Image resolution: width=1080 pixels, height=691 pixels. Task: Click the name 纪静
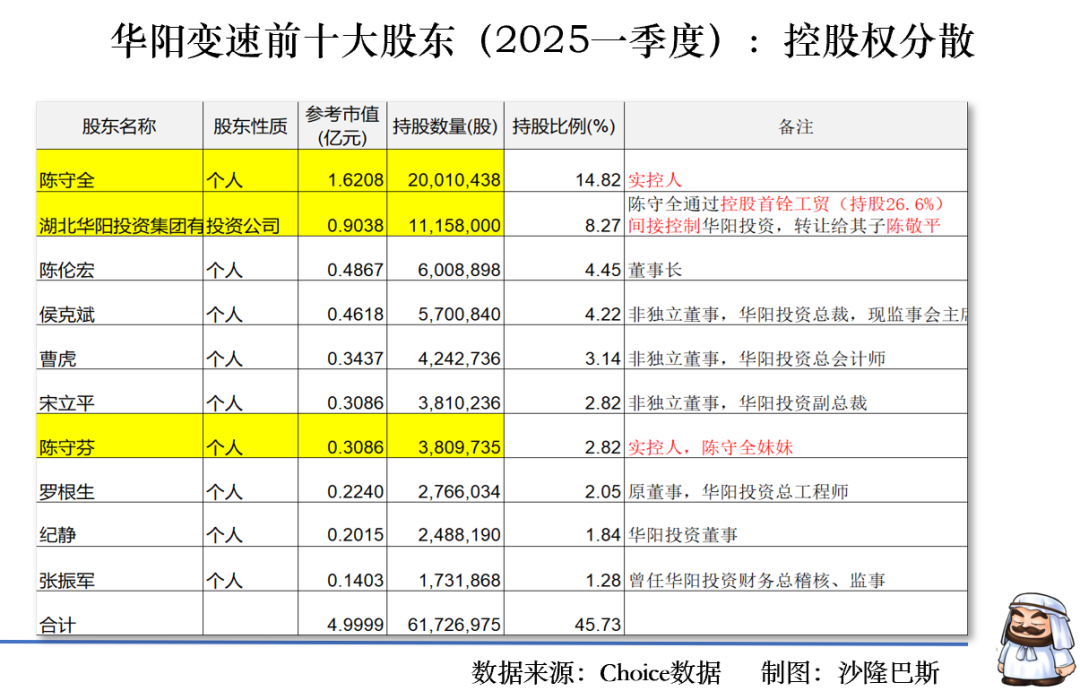click(x=58, y=535)
